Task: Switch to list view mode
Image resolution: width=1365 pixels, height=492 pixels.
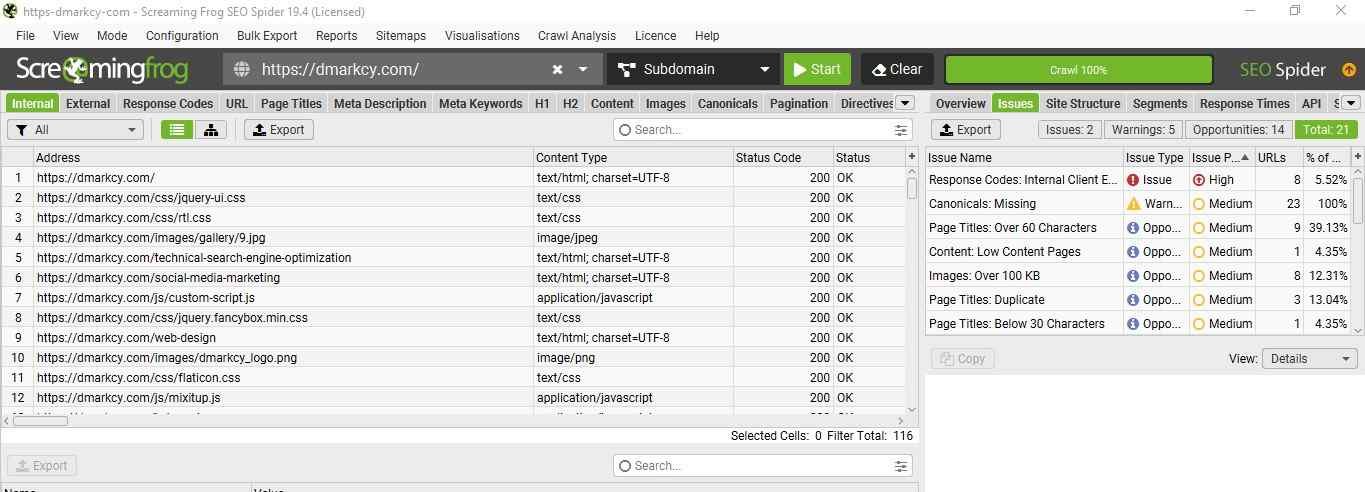Action: 177,129
